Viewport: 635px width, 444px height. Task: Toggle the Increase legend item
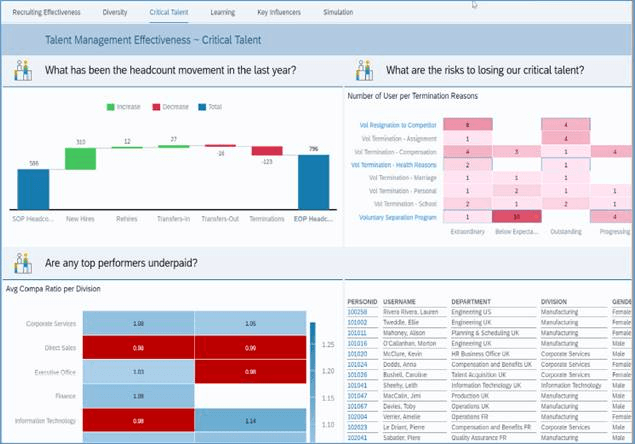(x=124, y=105)
